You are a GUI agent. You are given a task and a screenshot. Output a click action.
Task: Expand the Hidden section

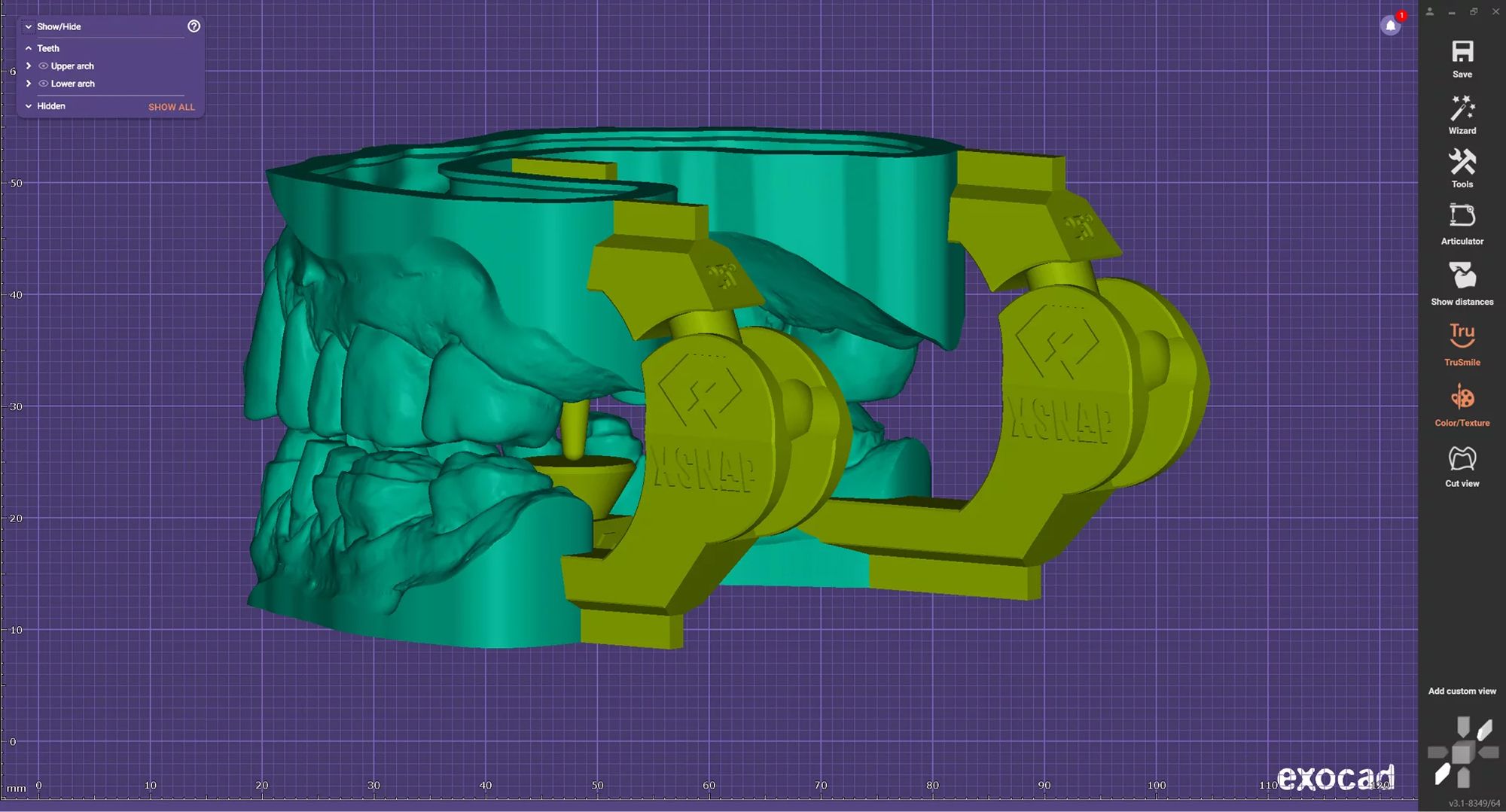pyautogui.click(x=29, y=106)
